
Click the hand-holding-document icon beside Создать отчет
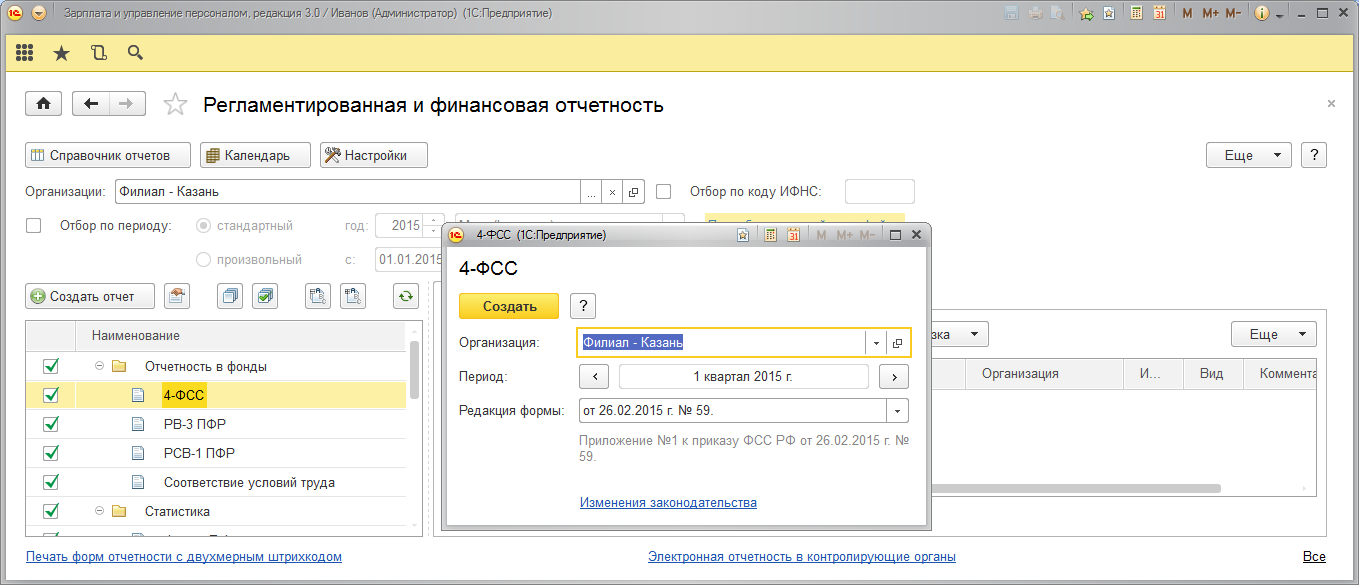(177, 295)
